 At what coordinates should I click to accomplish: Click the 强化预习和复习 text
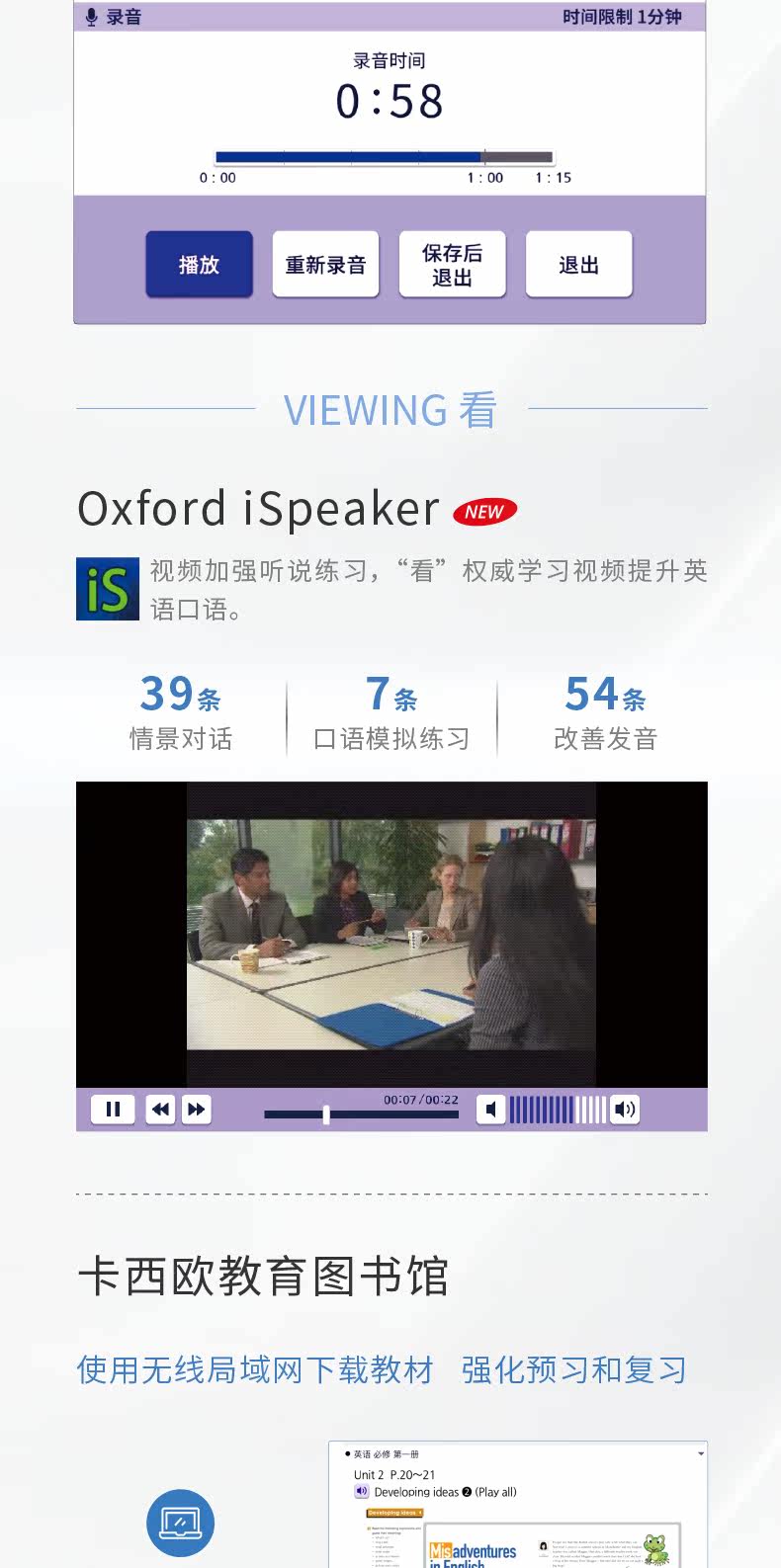(573, 1369)
